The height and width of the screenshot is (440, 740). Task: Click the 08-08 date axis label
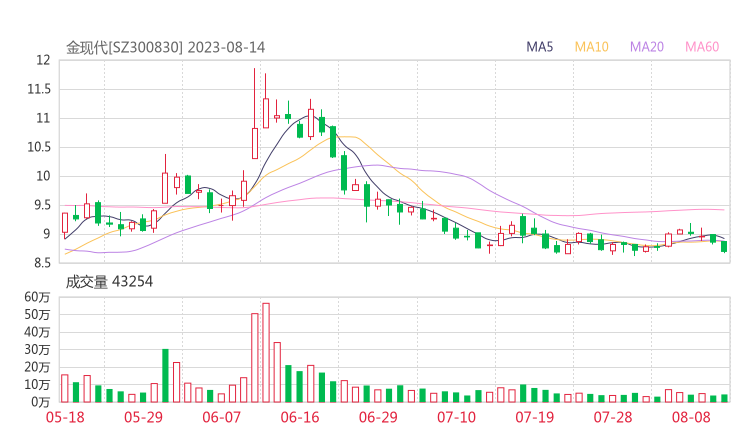(691, 417)
